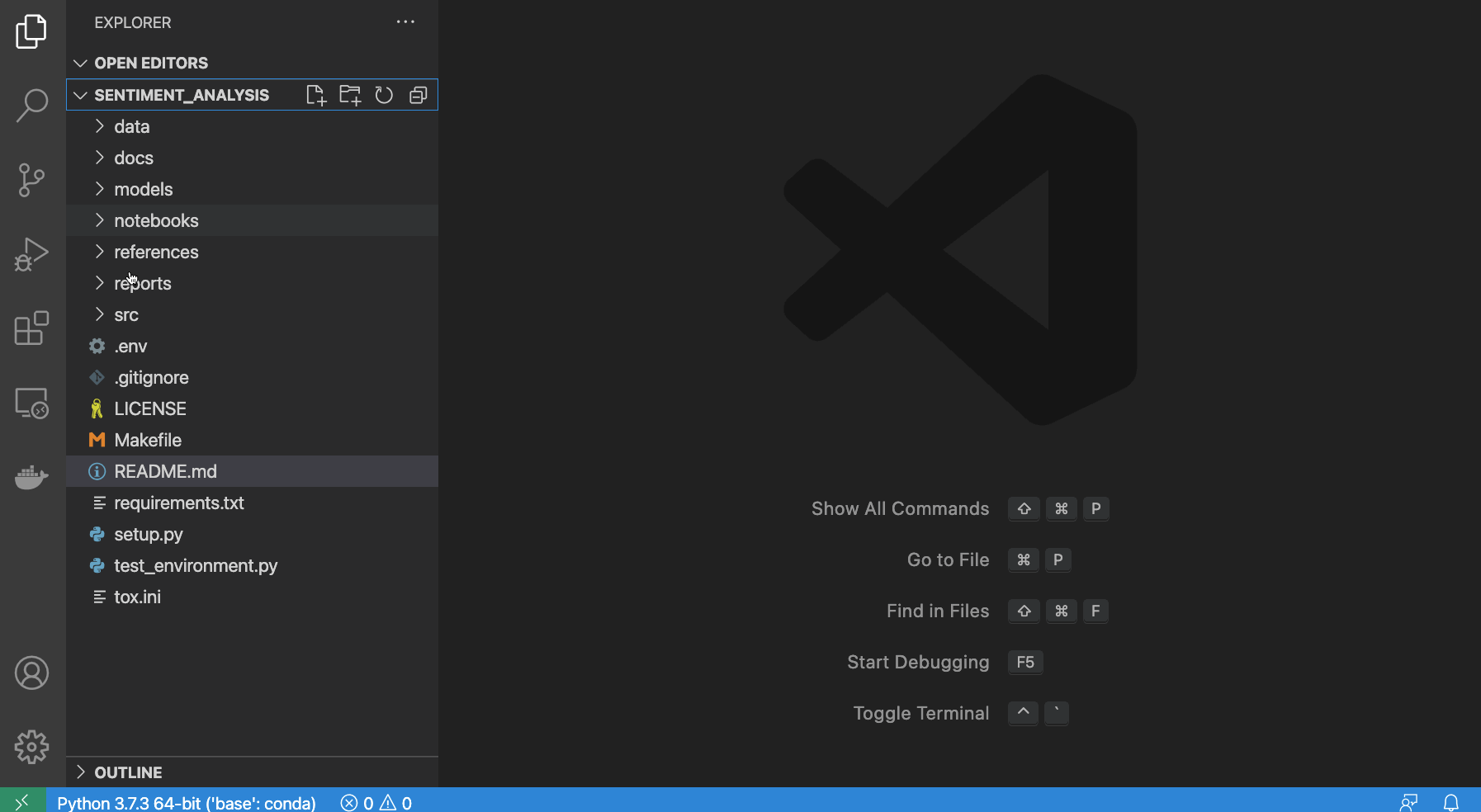Open the .env file

point(252,346)
